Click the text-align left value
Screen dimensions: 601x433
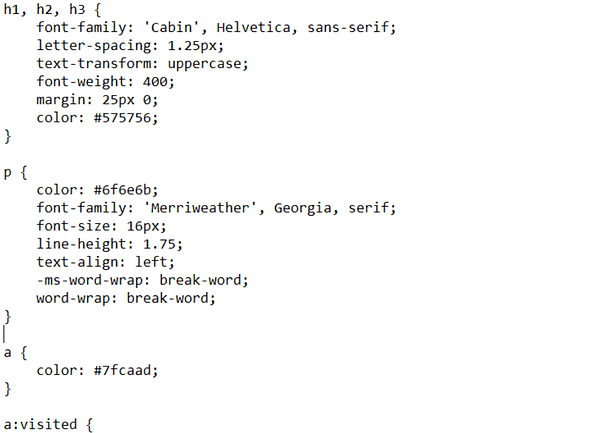(155, 262)
